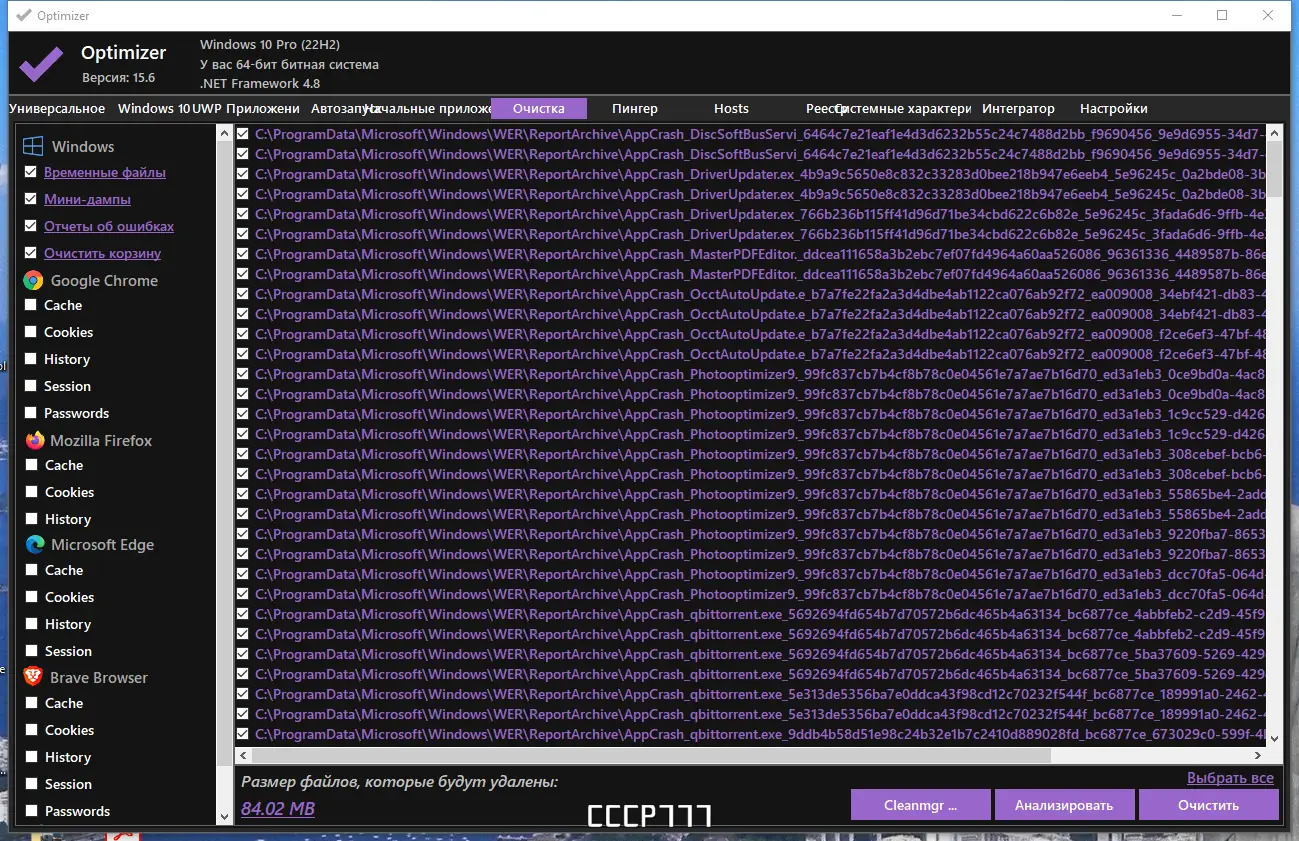Tick History under Microsoft Edge
The image size is (1299, 841).
pyautogui.click(x=32, y=624)
